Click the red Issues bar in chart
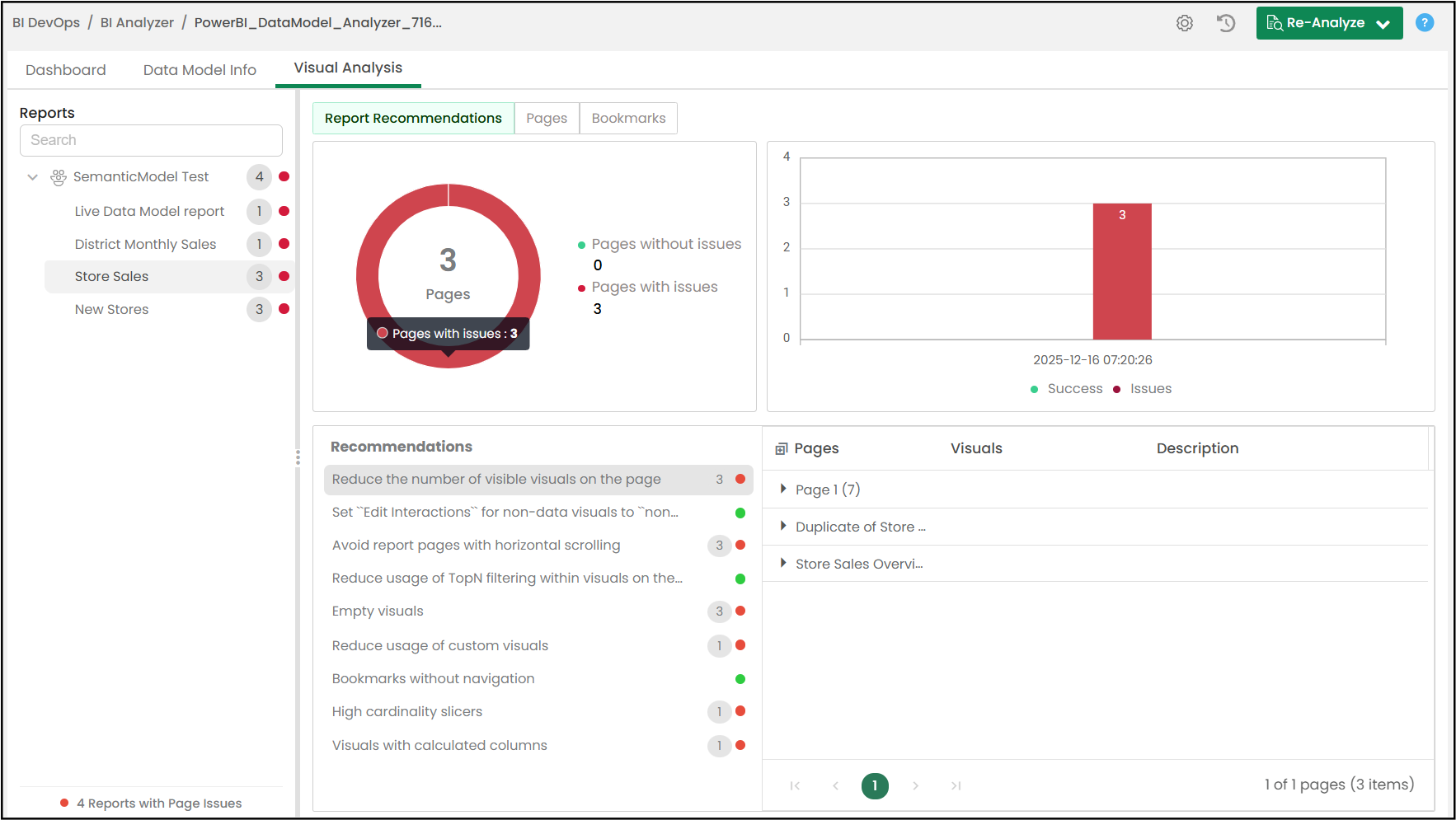The height and width of the screenshot is (820, 1456). tap(1122, 271)
